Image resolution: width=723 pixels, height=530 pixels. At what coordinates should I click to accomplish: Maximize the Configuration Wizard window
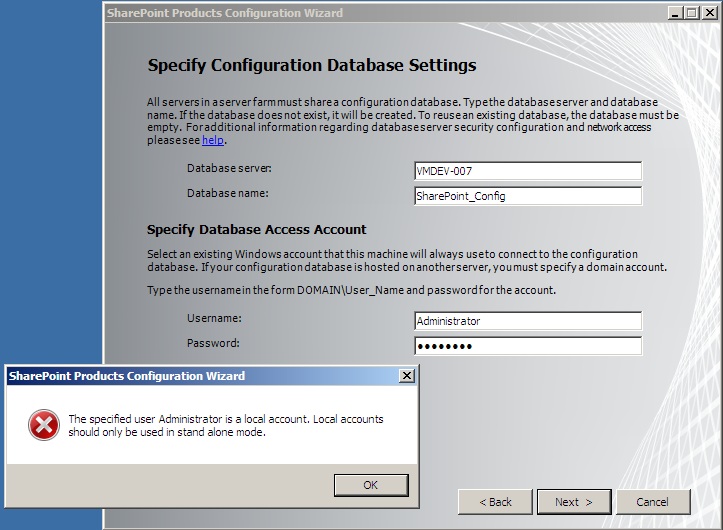pyautogui.click(x=692, y=13)
